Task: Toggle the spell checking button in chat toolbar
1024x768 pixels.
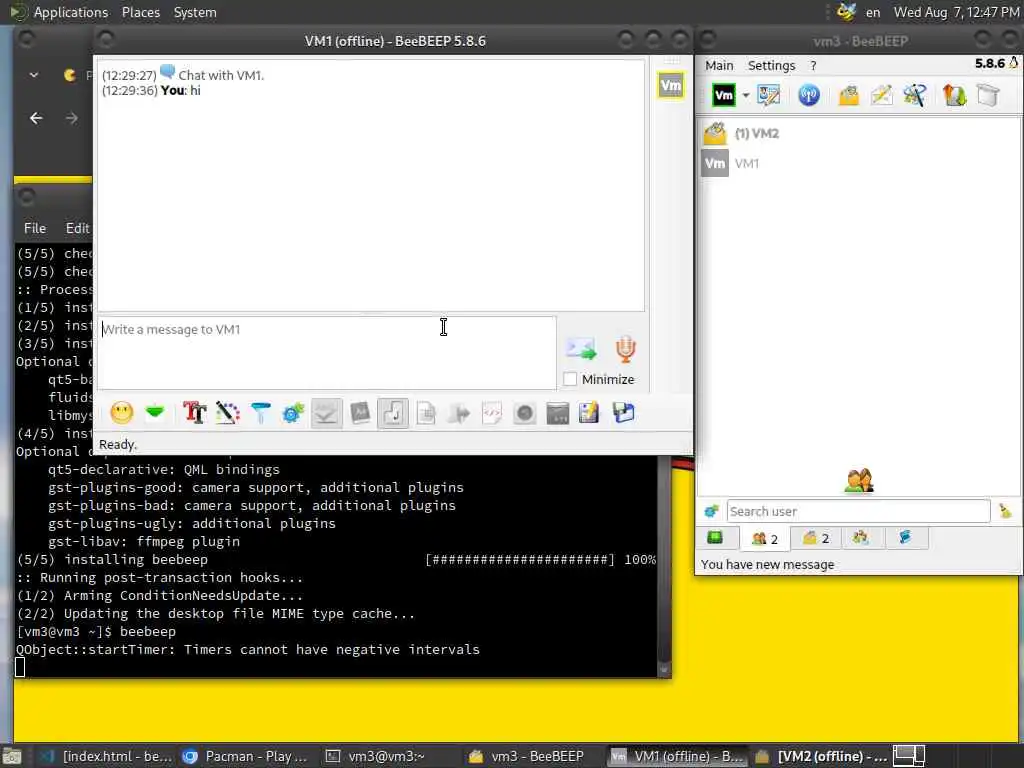Action: (x=326, y=413)
